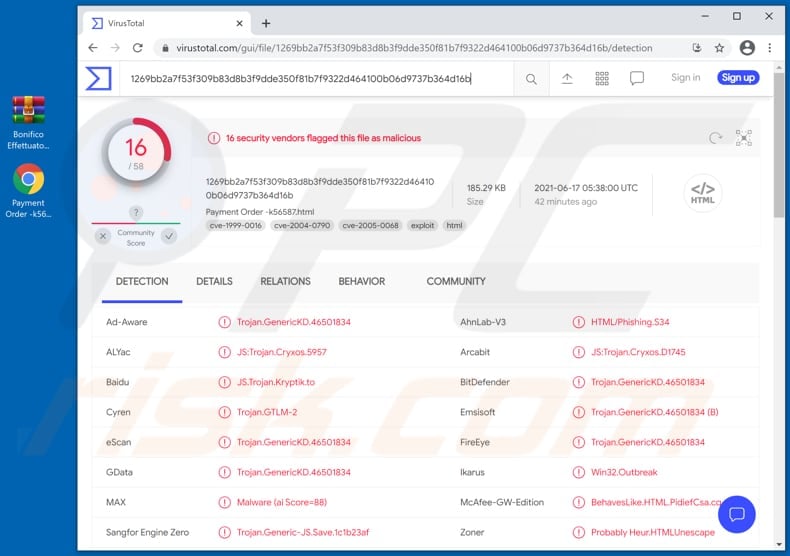Open a new browser tab
The image size is (790, 556).
266,23
